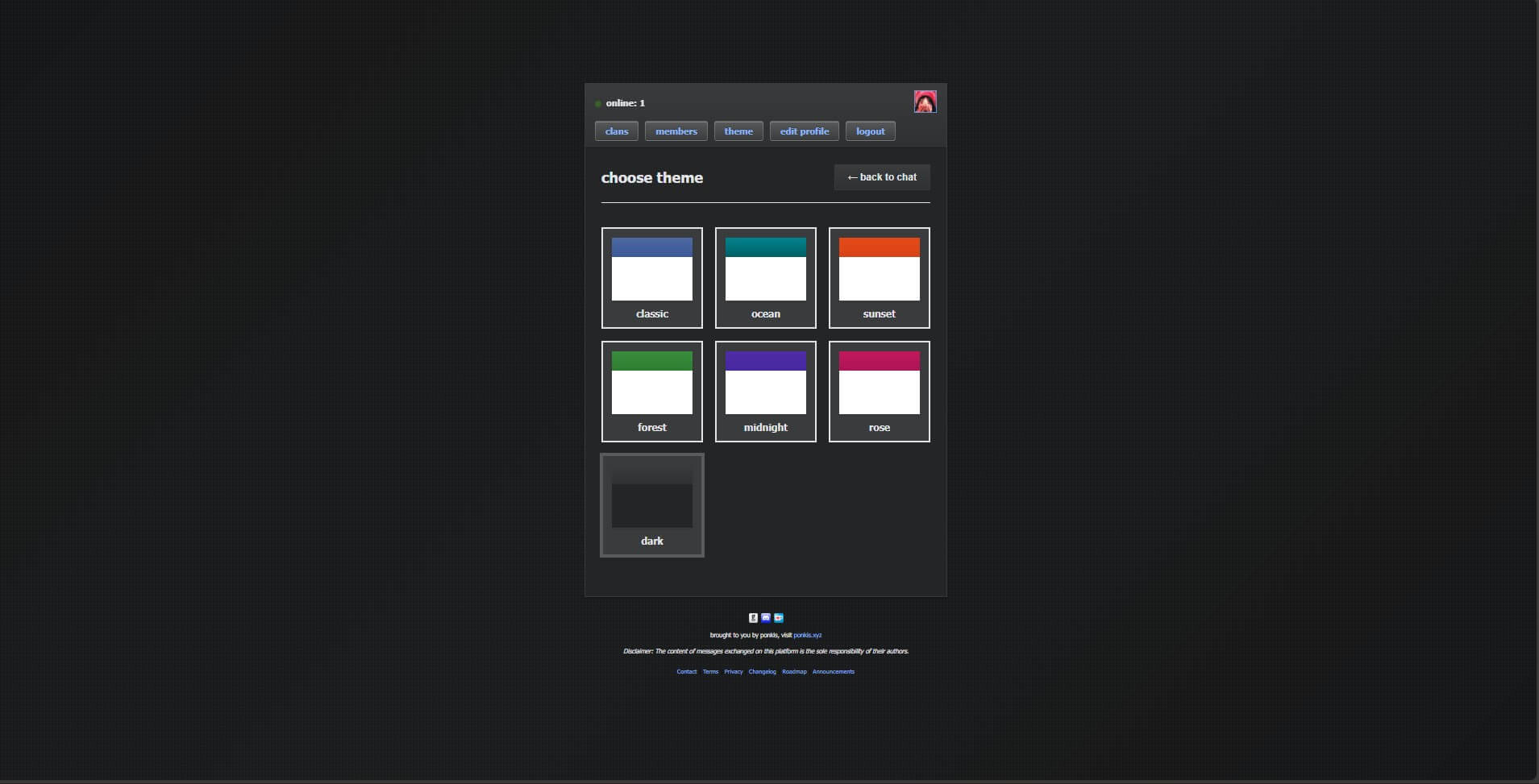Open the Announcements footer link
The image size is (1539, 784).
pos(833,672)
